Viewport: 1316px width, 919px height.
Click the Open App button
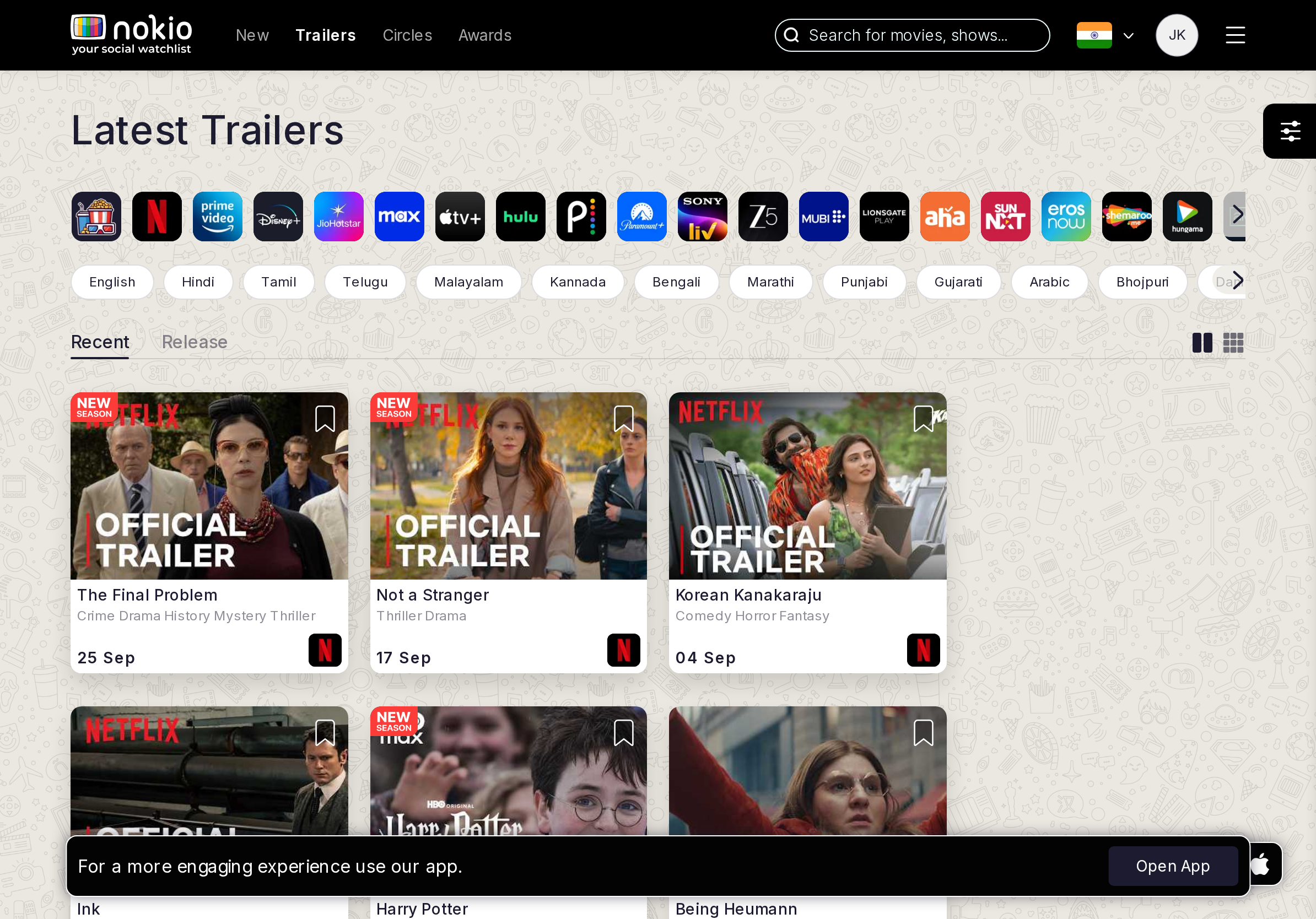pyautogui.click(x=1173, y=866)
